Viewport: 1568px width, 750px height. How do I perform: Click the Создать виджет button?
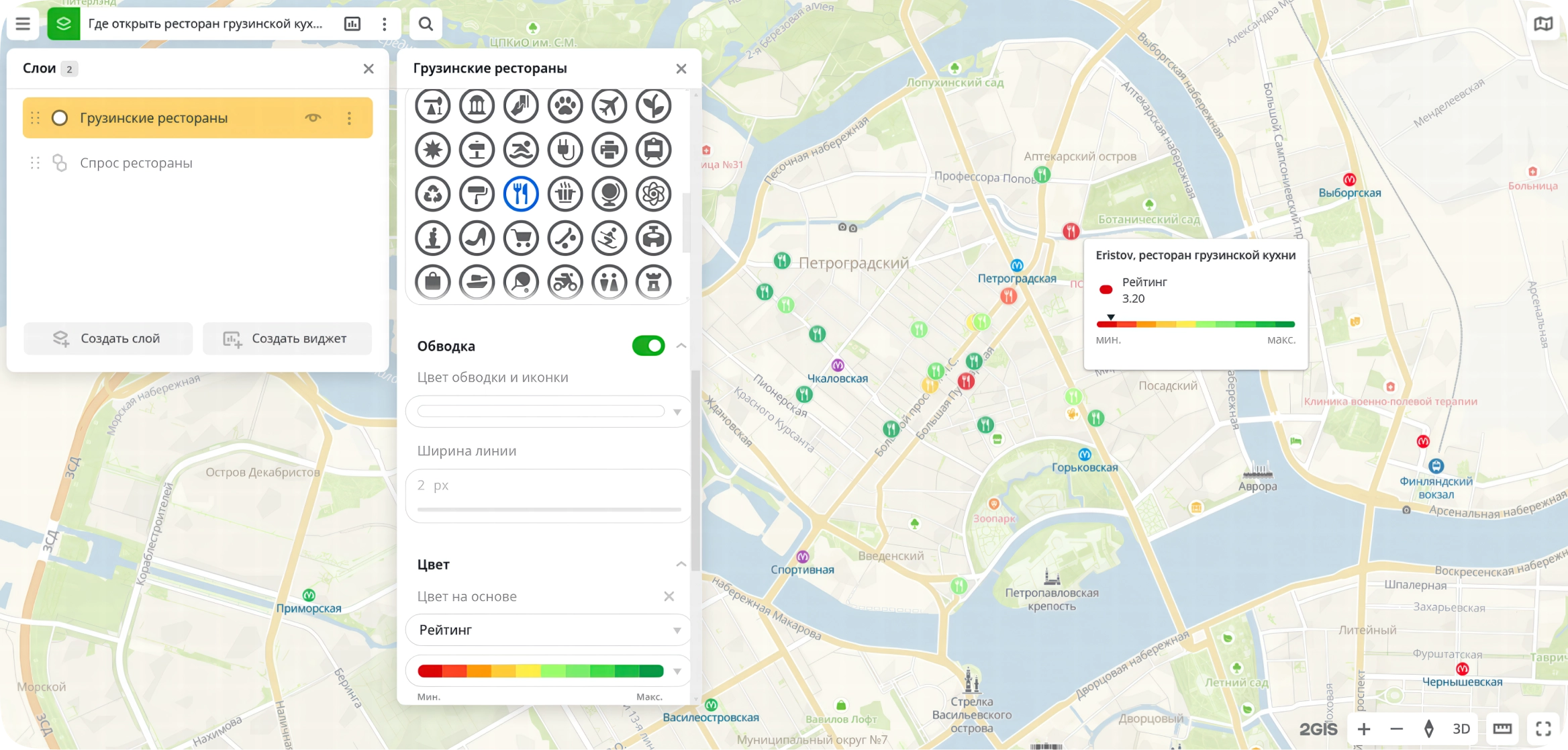point(287,338)
